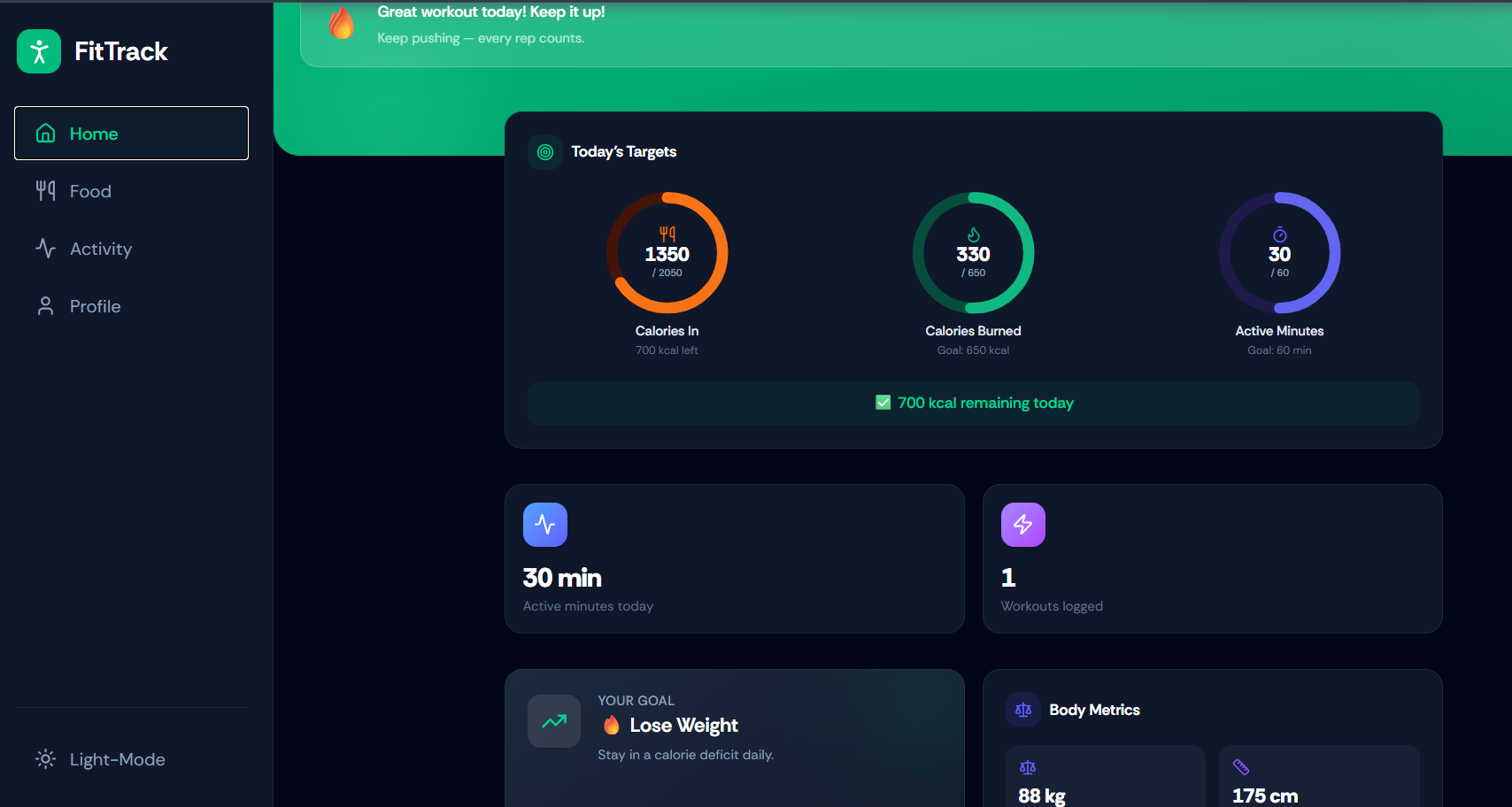
Task: Click the Activity pulse icon in sidebar
Action: (x=45, y=248)
